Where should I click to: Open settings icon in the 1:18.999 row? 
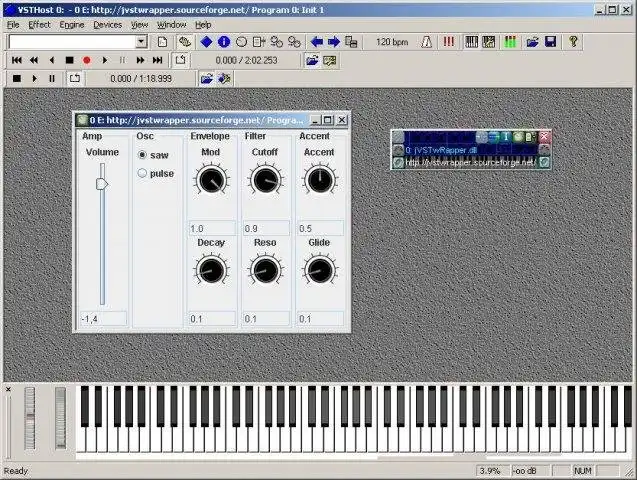coord(224,78)
